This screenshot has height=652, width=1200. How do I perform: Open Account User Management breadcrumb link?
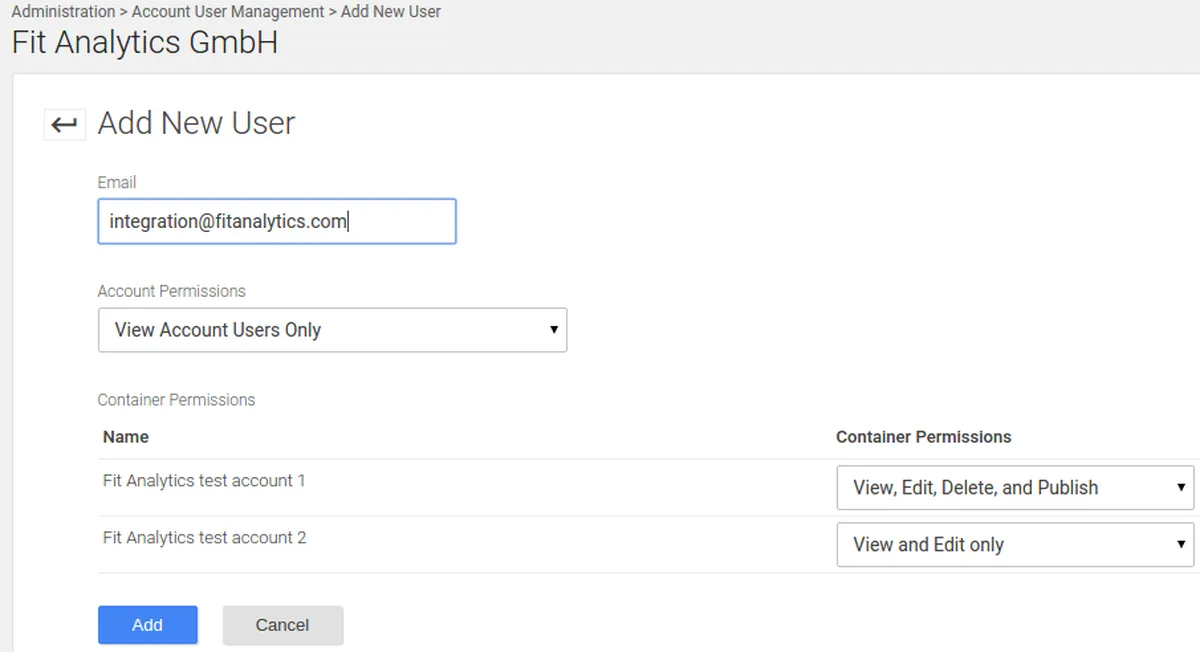click(228, 12)
